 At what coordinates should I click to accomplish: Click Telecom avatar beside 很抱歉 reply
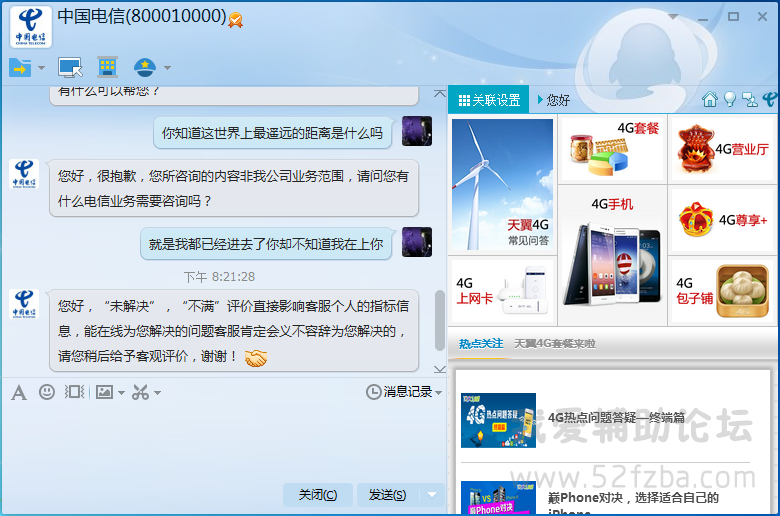pyautogui.click(x=24, y=174)
